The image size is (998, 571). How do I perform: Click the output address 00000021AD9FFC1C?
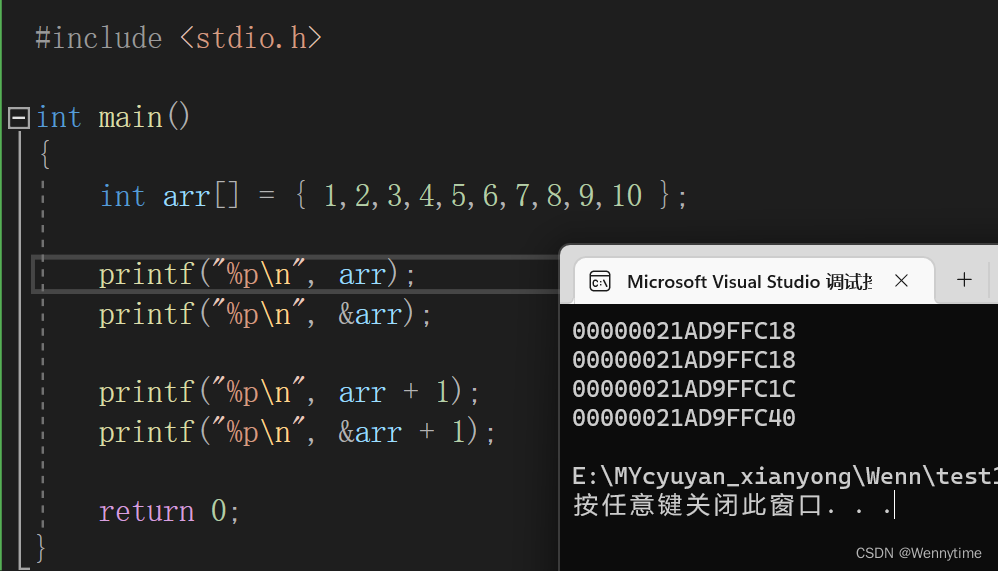coord(684,389)
